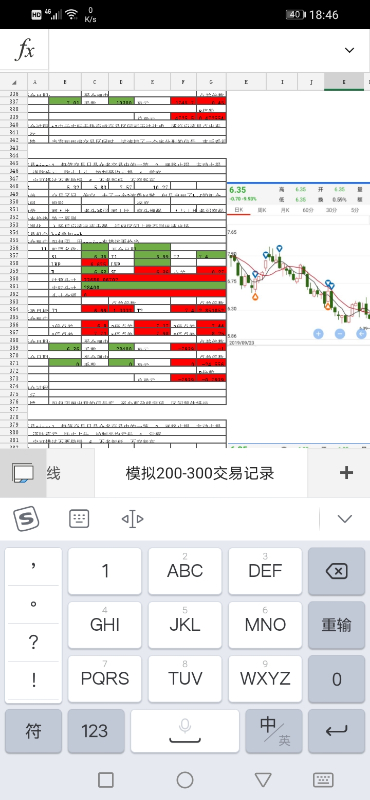Tap the select-all corner of the spreadsheet grid
370x800 pixels.
click(14, 82)
